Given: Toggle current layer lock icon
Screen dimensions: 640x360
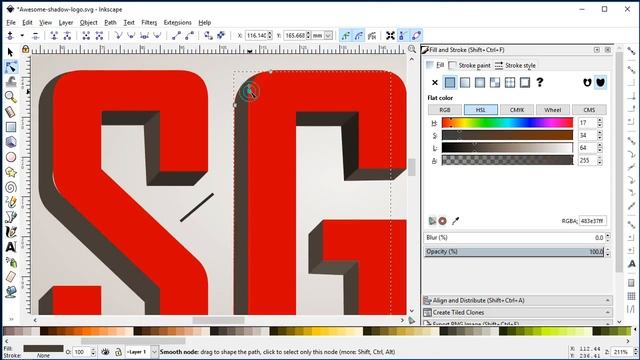Looking at the screenshot, I should [x=118, y=351].
